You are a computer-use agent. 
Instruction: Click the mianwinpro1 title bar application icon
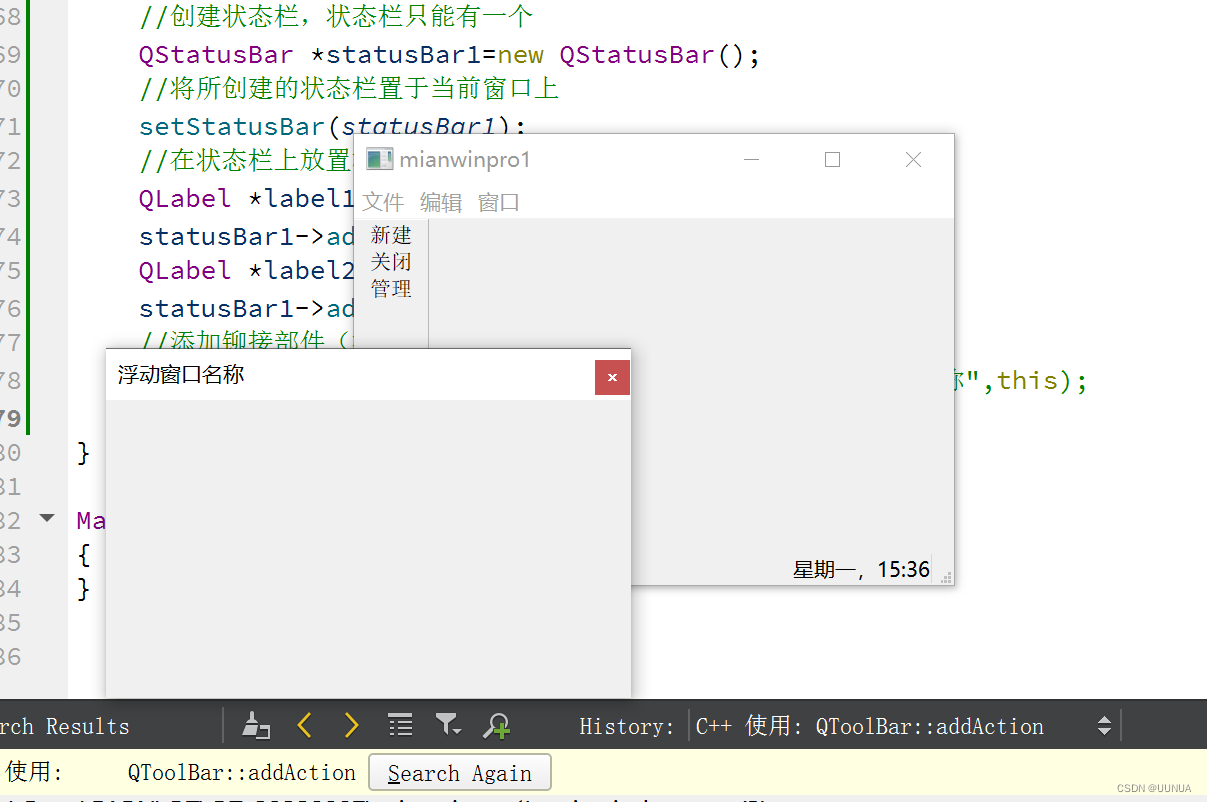[x=380, y=158]
